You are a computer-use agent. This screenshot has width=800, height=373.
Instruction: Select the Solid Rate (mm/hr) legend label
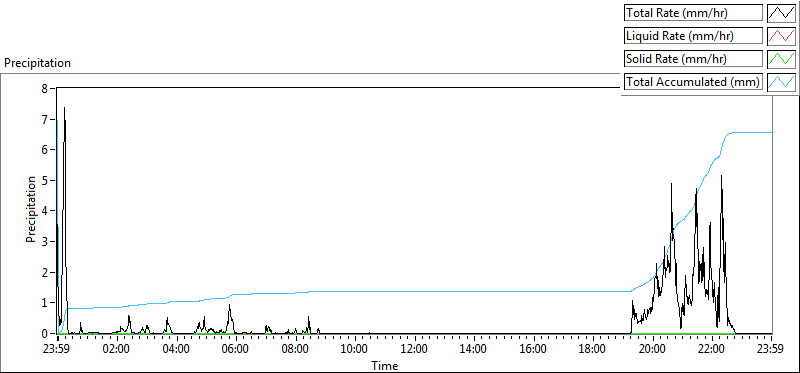tap(693, 59)
